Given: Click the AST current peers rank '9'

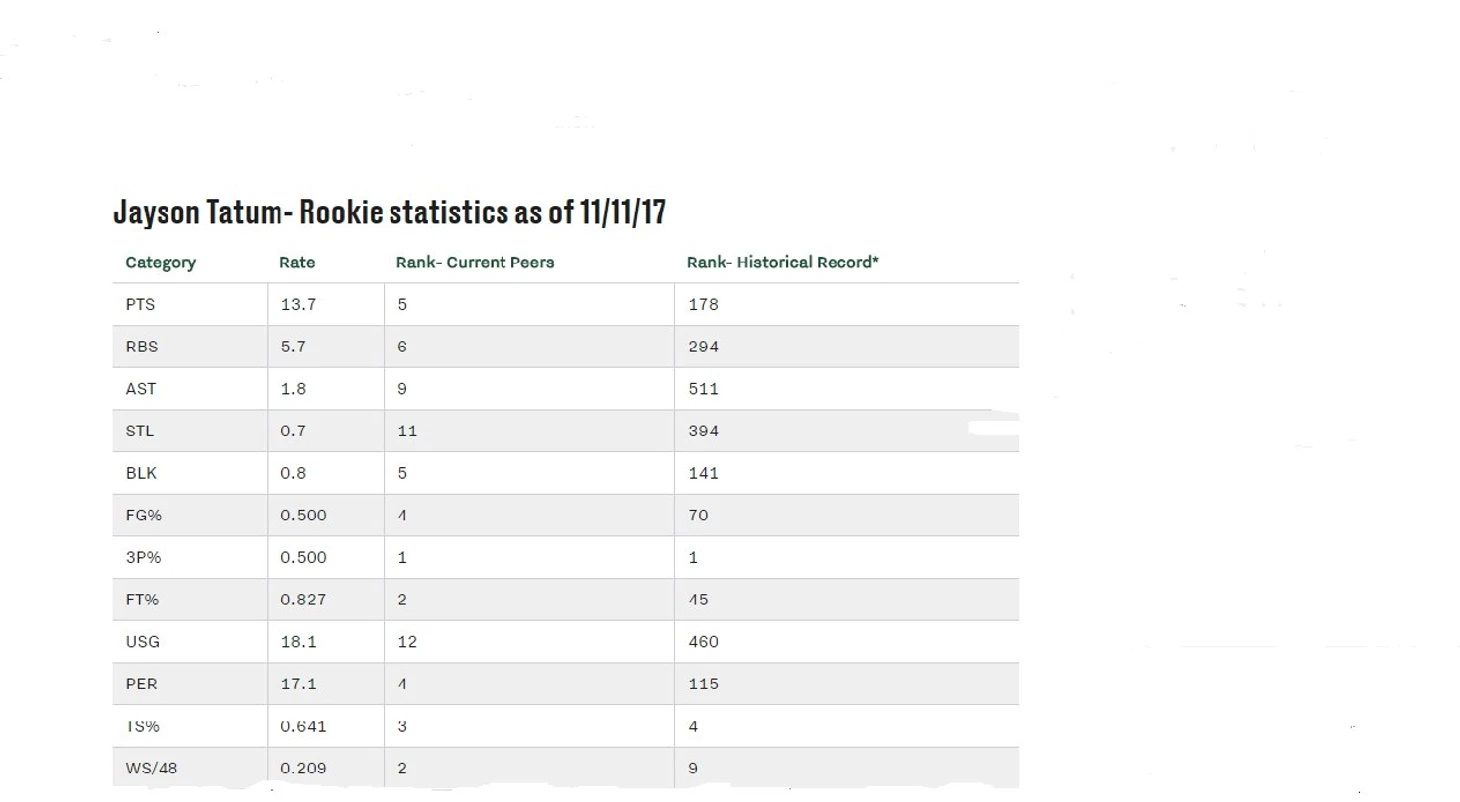Looking at the screenshot, I should point(402,389).
